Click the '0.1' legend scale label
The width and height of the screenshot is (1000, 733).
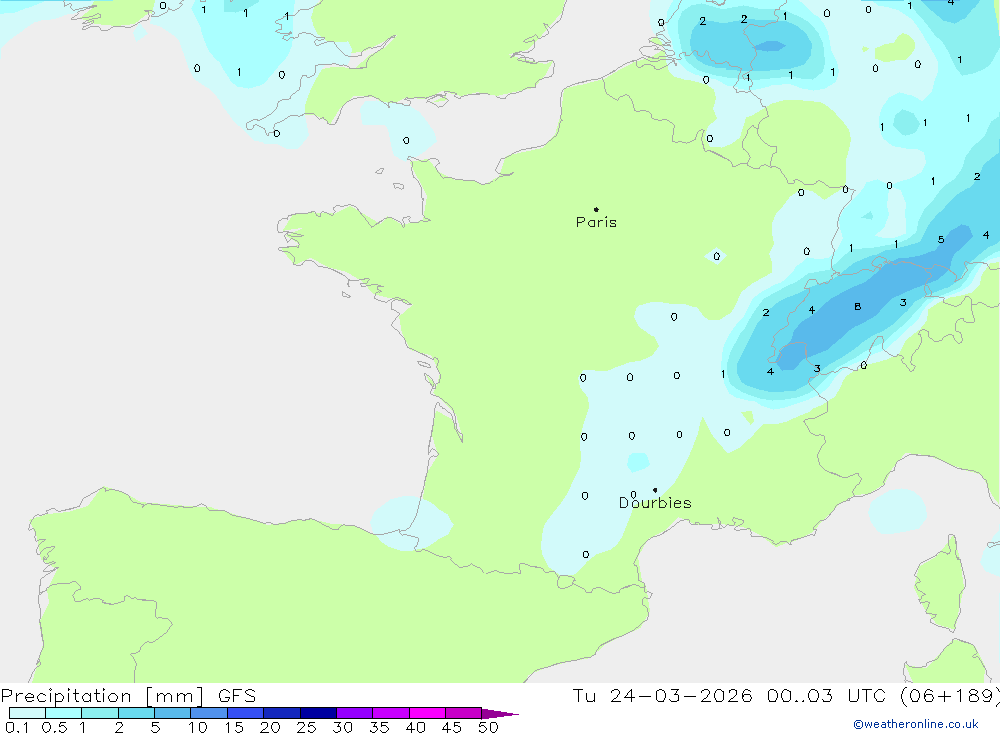pyautogui.click(x=17, y=727)
